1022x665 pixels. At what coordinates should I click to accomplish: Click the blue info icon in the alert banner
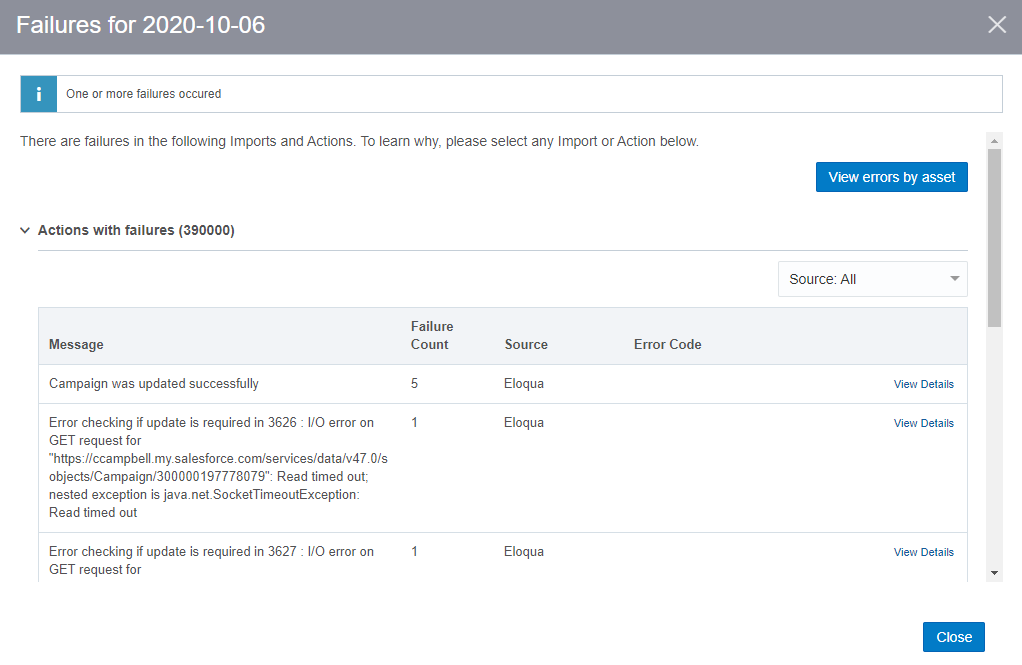(x=39, y=94)
